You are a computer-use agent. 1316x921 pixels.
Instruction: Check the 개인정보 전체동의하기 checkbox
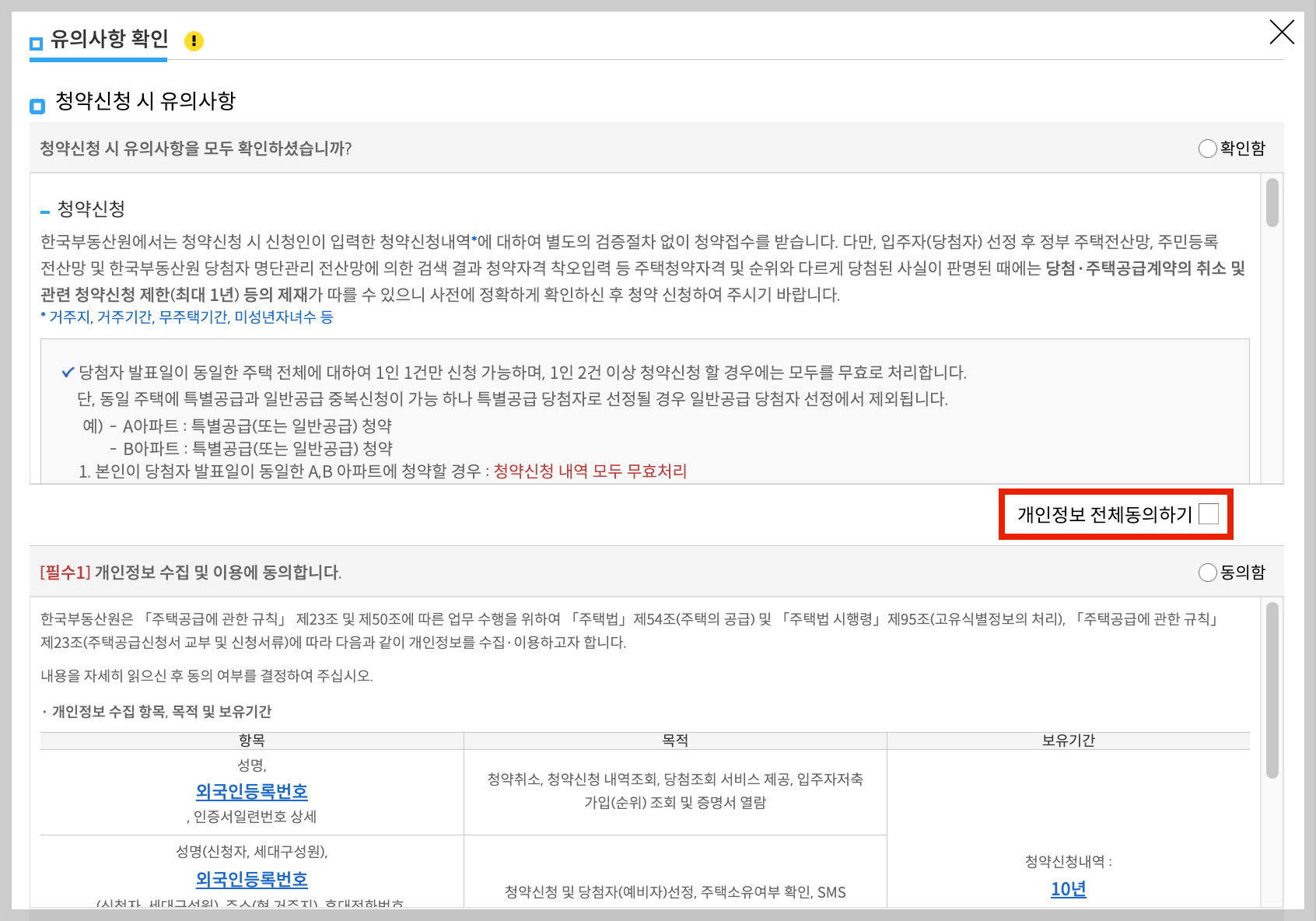click(x=1209, y=514)
